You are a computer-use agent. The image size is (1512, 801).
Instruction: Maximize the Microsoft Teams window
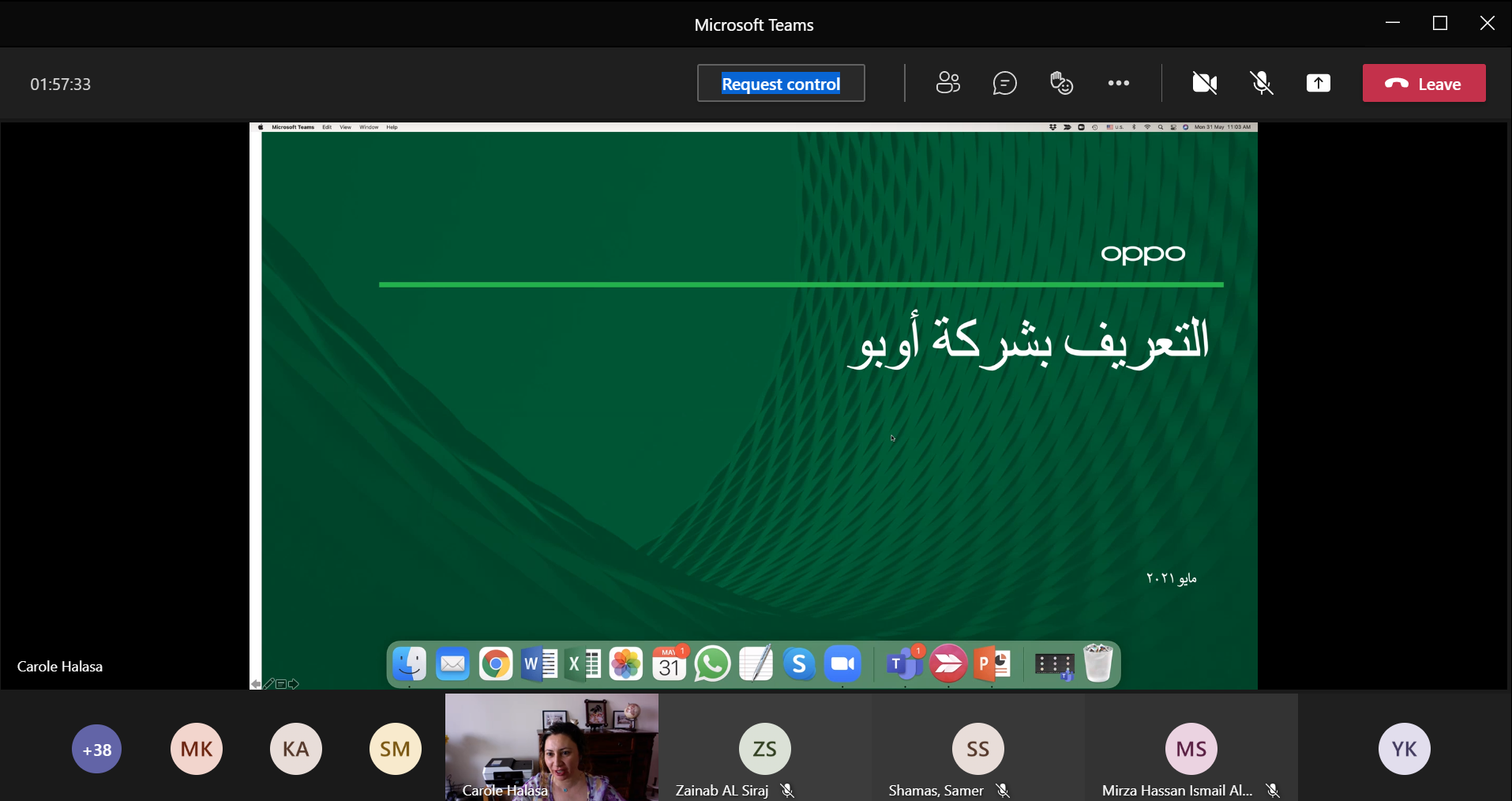(x=1440, y=24)
